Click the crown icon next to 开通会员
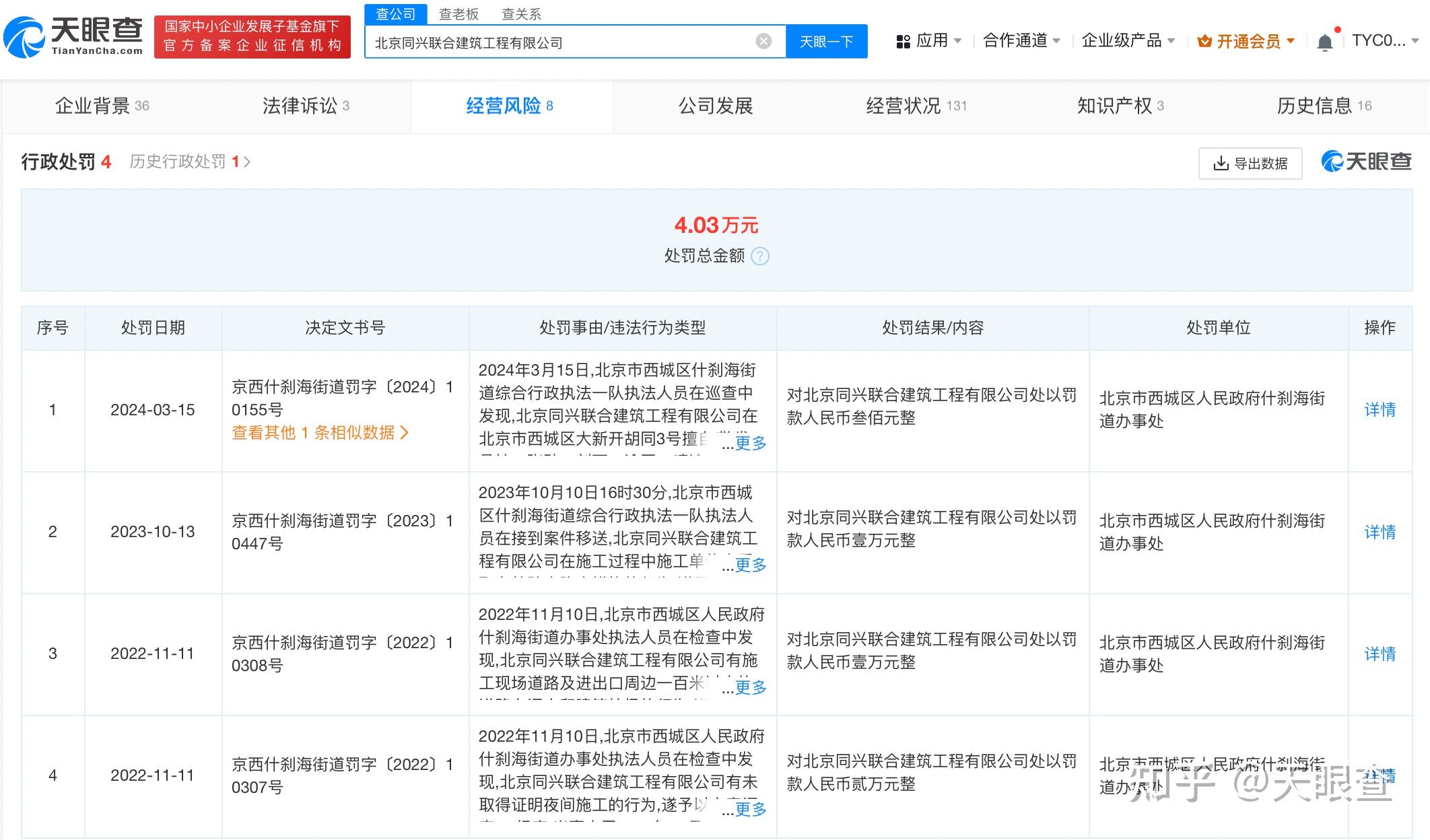 point(1204,42)
